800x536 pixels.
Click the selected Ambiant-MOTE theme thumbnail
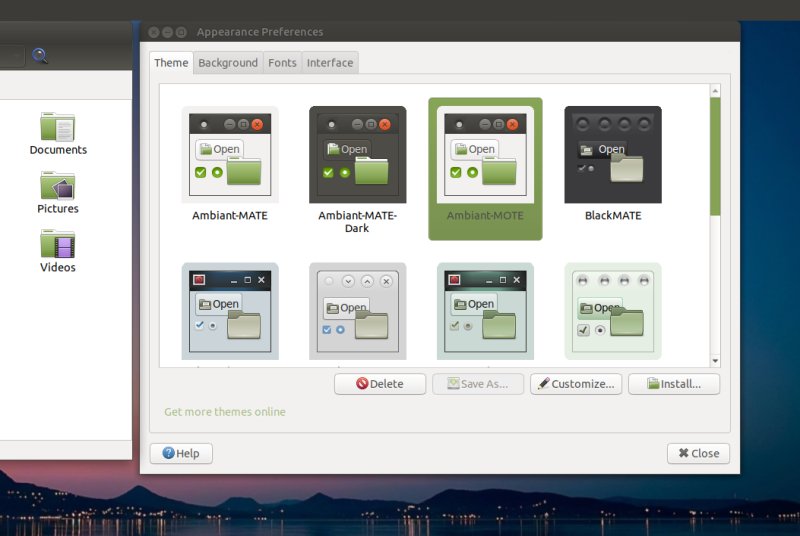pyautogui.click(x=485, y=155)
